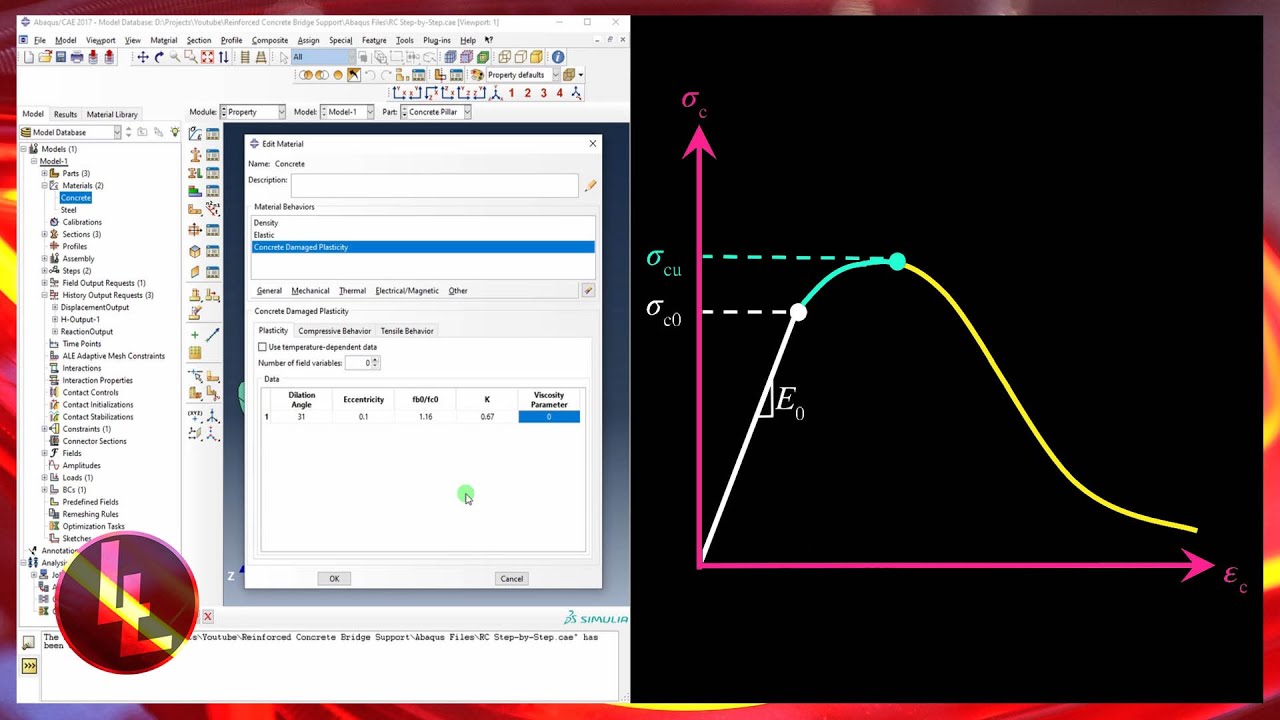Expand the Parts (3) tree node
Viewport: 1280px width, 720px height.
click(x=44, y=173)
